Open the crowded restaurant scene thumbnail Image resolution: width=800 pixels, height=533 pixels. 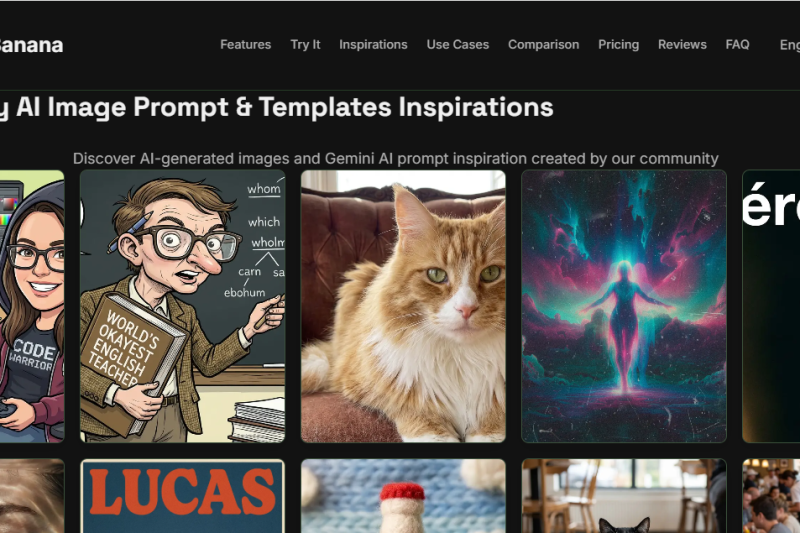click(771, 496)
